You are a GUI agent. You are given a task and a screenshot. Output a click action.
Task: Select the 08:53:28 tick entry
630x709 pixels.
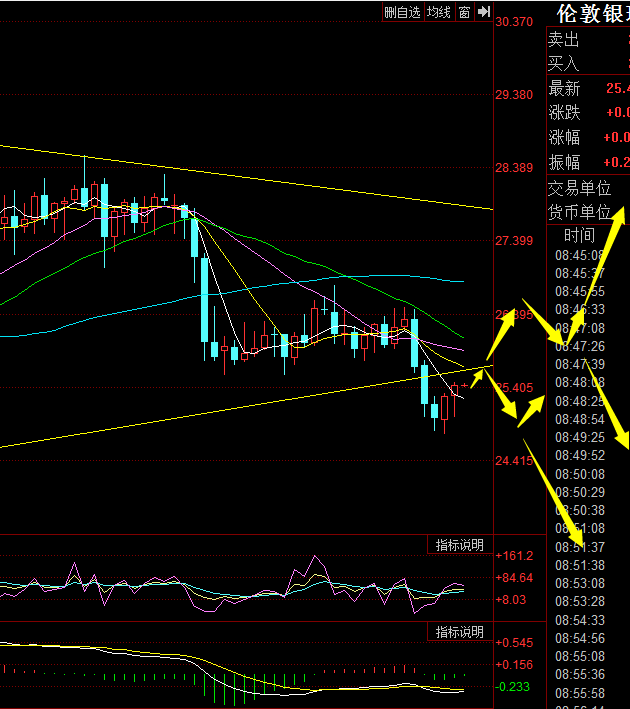click(579, 601)
